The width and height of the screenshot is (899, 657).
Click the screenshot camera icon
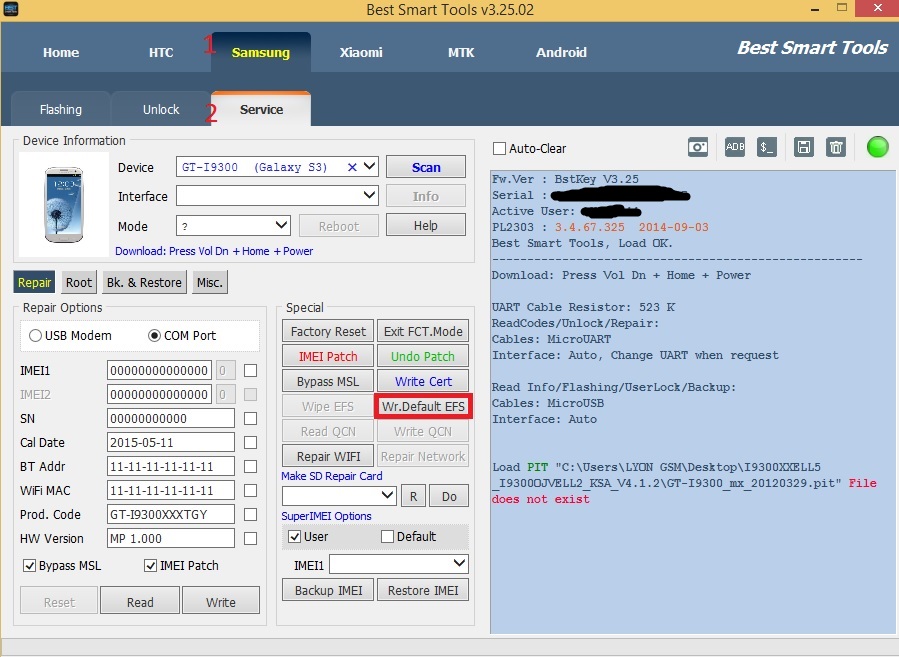pyautogui.click(x=698, y=147)
